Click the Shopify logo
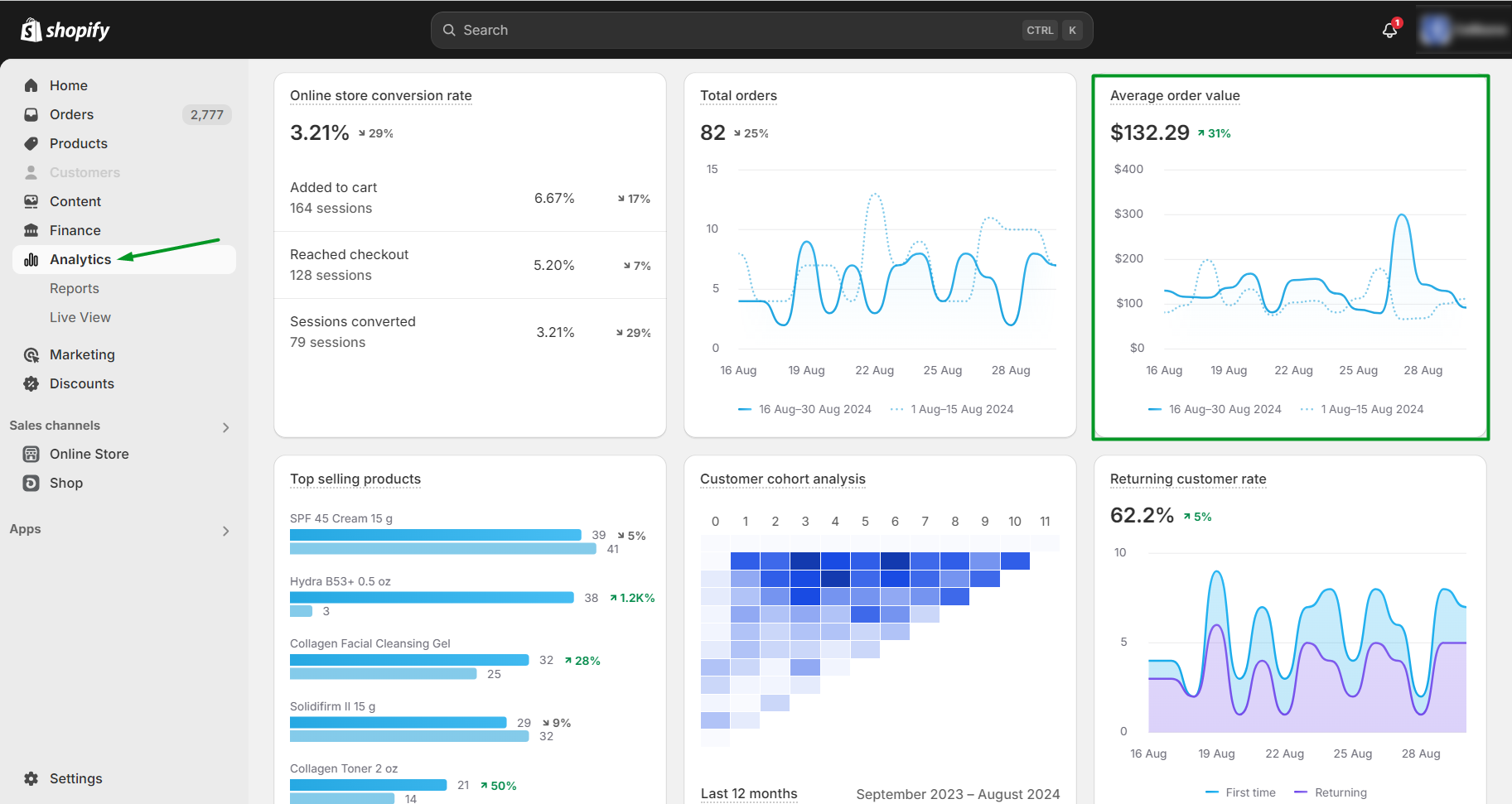 (65, 30)
